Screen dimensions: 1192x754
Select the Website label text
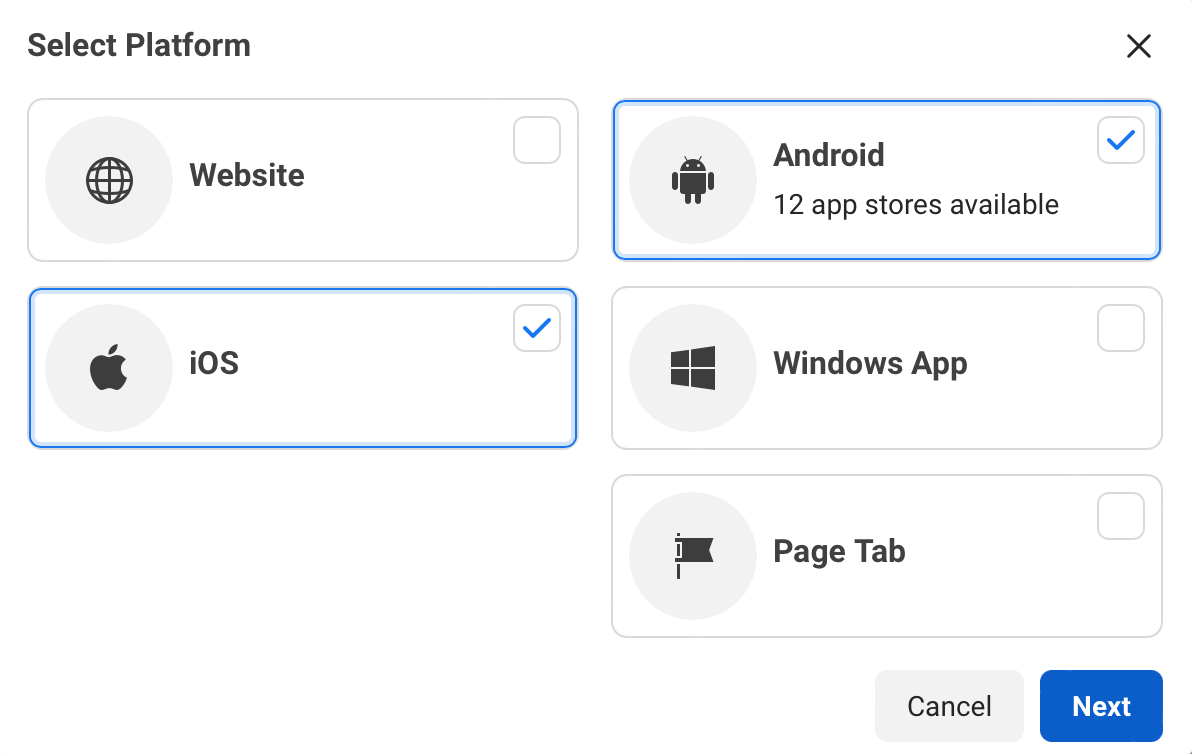coord(247,176)
